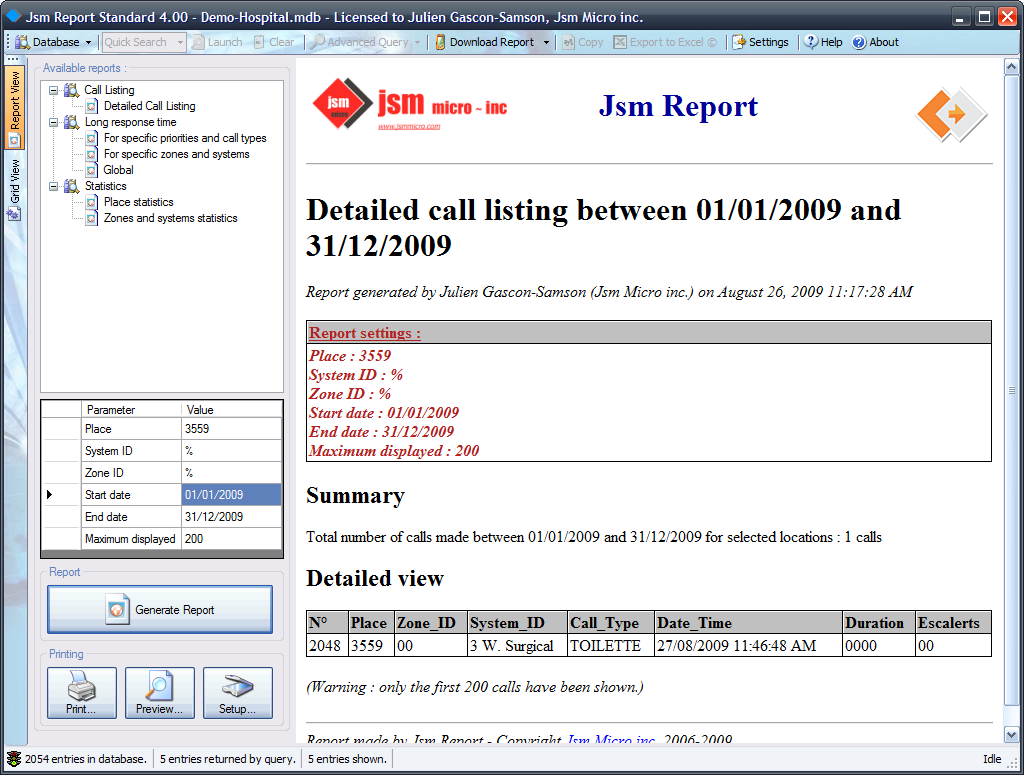Click '5 entries returned by query.' status text
Viewport: 1024px width, 775px height.
click(x=227, y=759)
